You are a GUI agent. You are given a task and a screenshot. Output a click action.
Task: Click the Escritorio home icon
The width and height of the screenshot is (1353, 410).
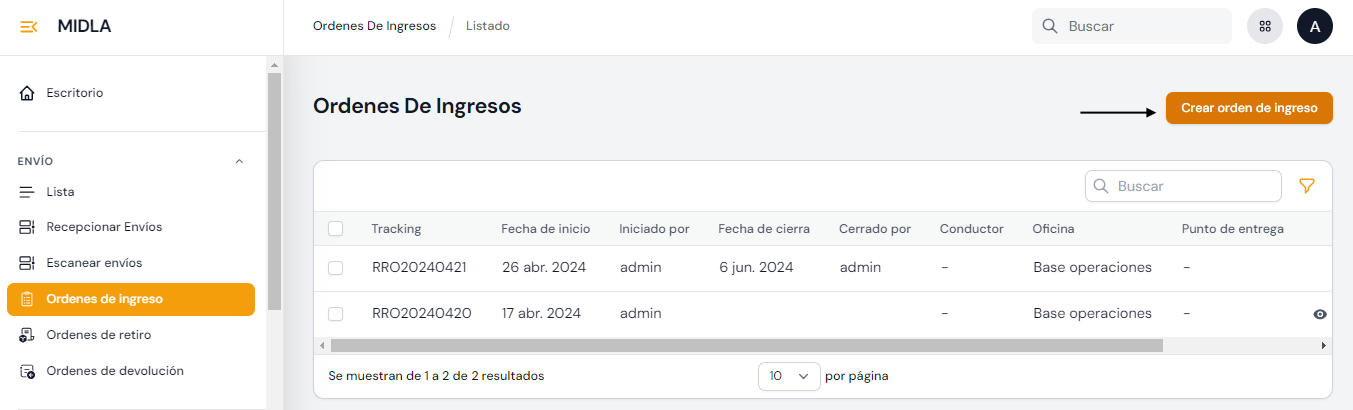pos(27,93)
